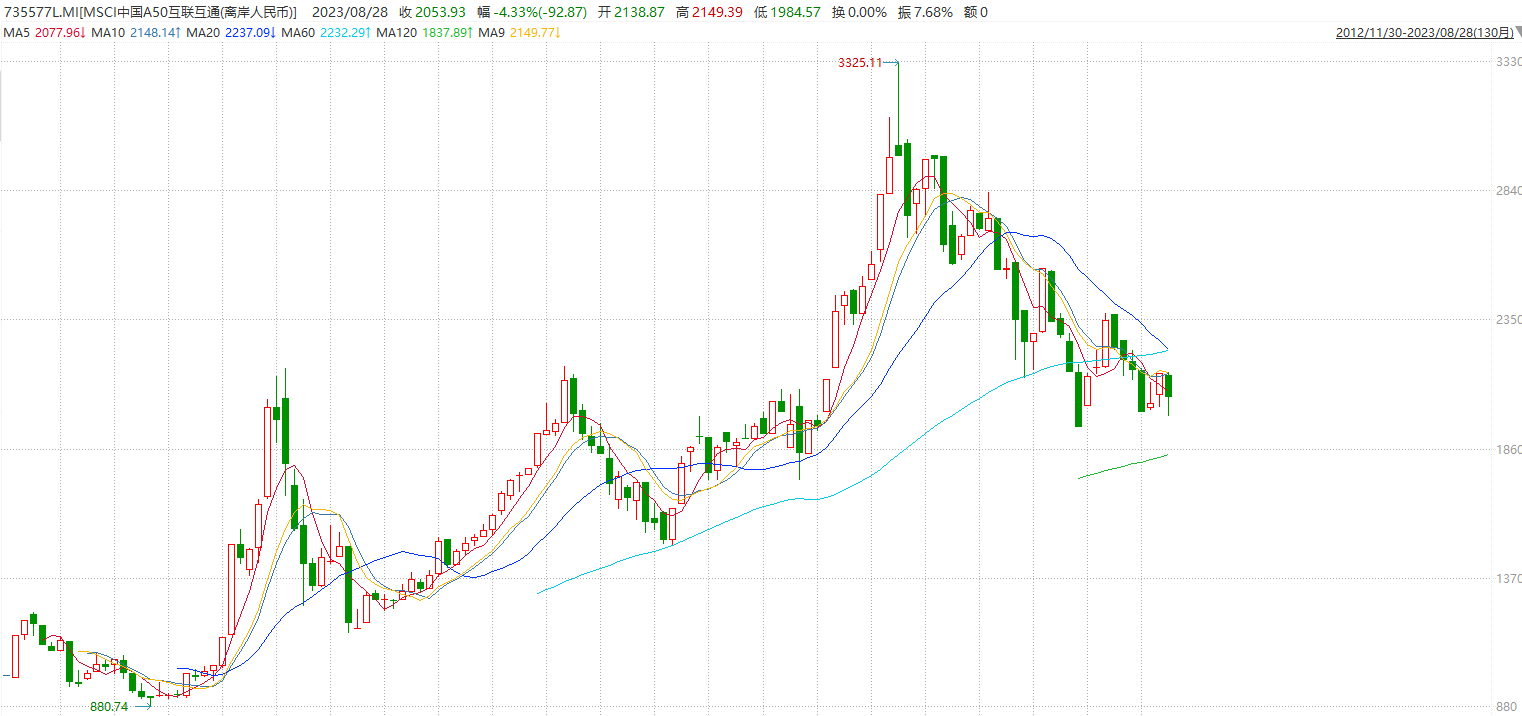
Task: Select the MA120 1837.89 indicator label
Action: [x=426, y=33]
